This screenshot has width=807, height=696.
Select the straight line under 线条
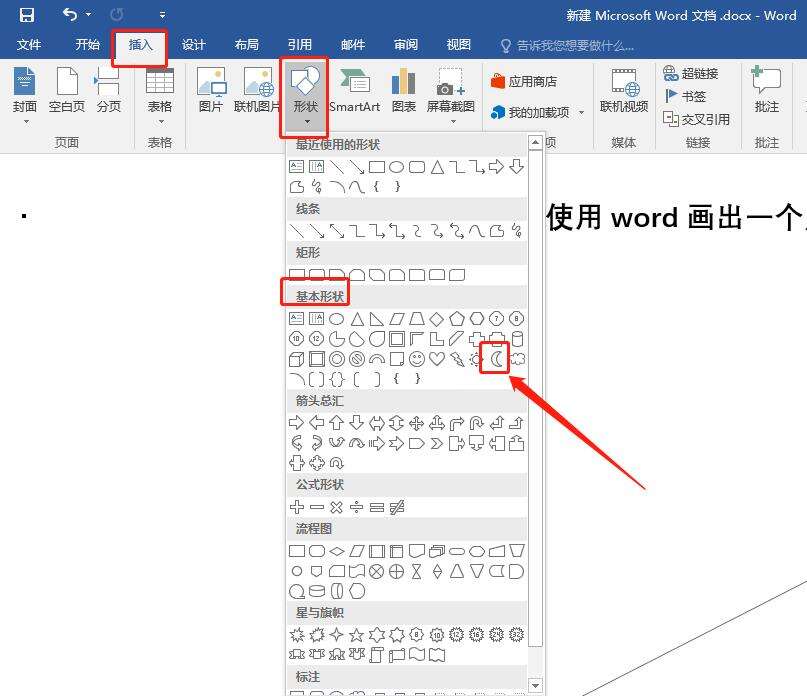point(296,231)
